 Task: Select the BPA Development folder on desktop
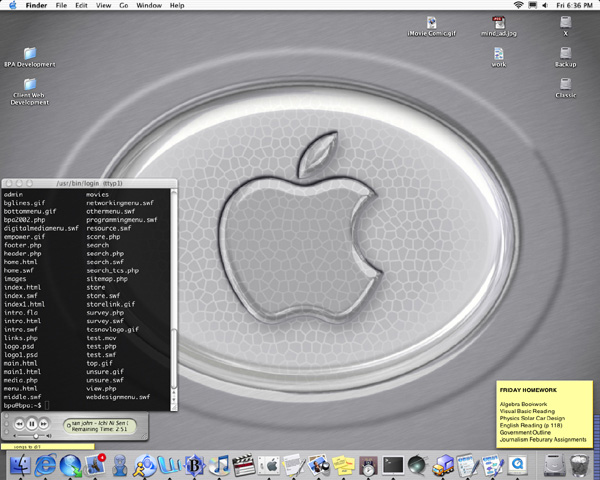pyautogui.click(x=30, y=57)
